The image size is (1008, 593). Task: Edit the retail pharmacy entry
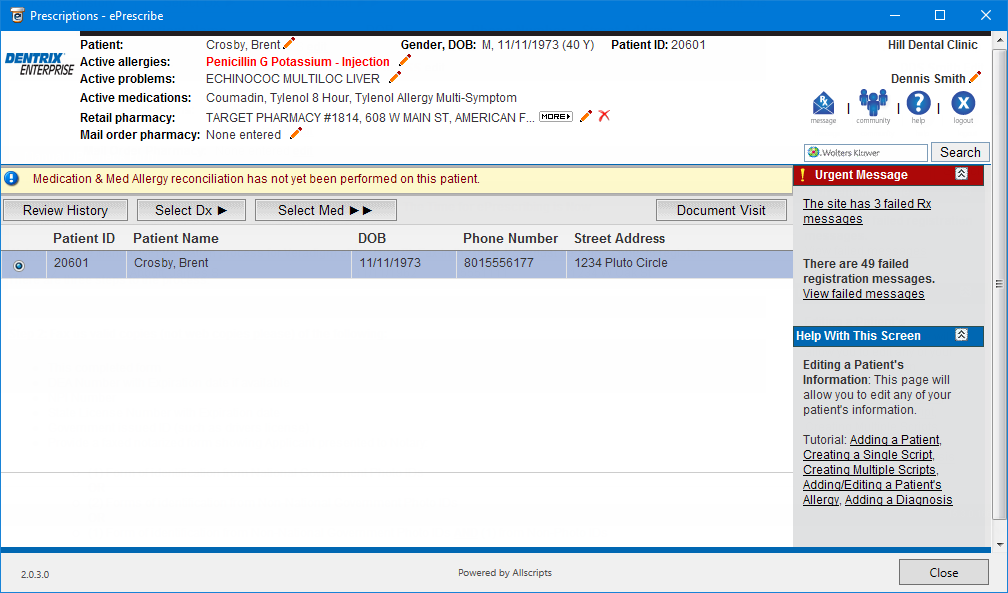pyautogui.click(x=586, y=116)
